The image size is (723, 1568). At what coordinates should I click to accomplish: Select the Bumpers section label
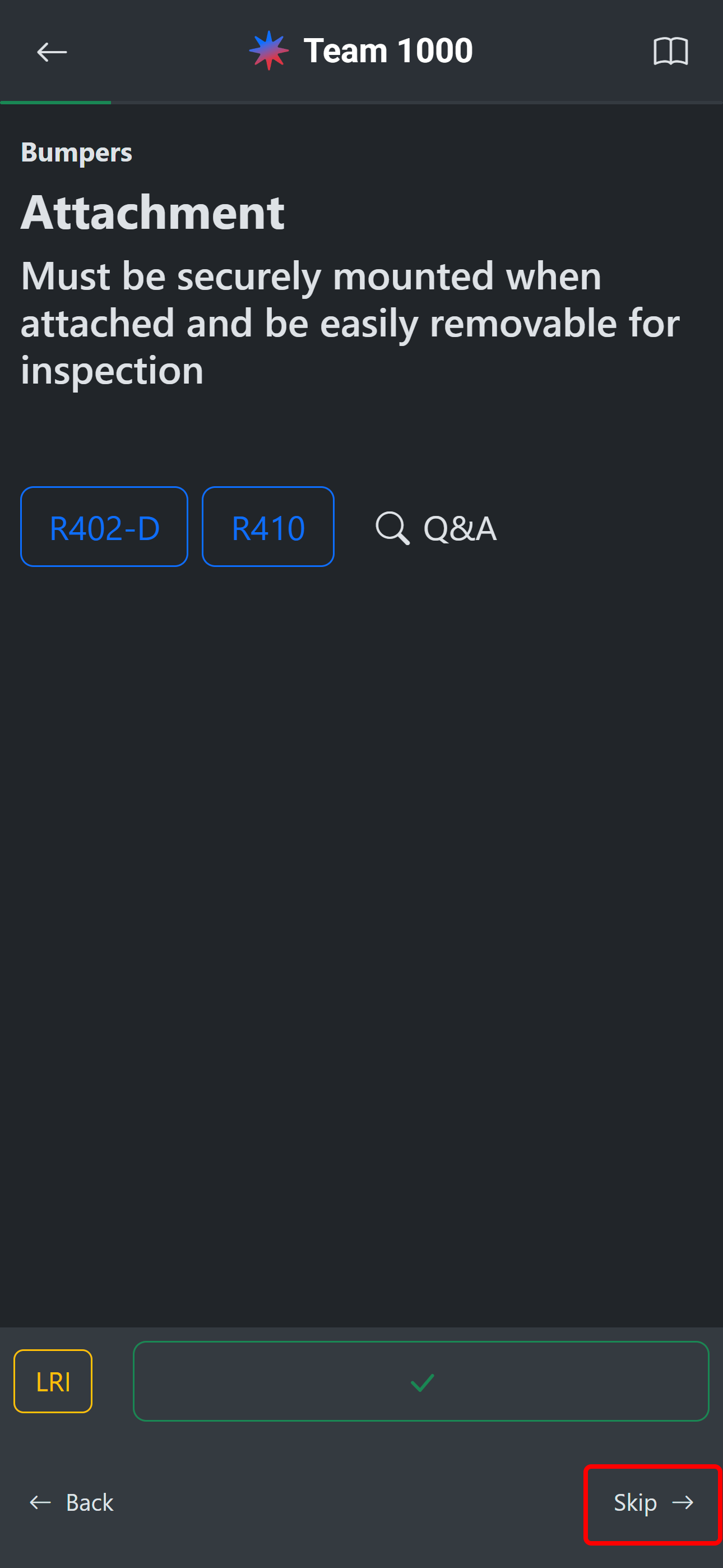click(76, 152)
